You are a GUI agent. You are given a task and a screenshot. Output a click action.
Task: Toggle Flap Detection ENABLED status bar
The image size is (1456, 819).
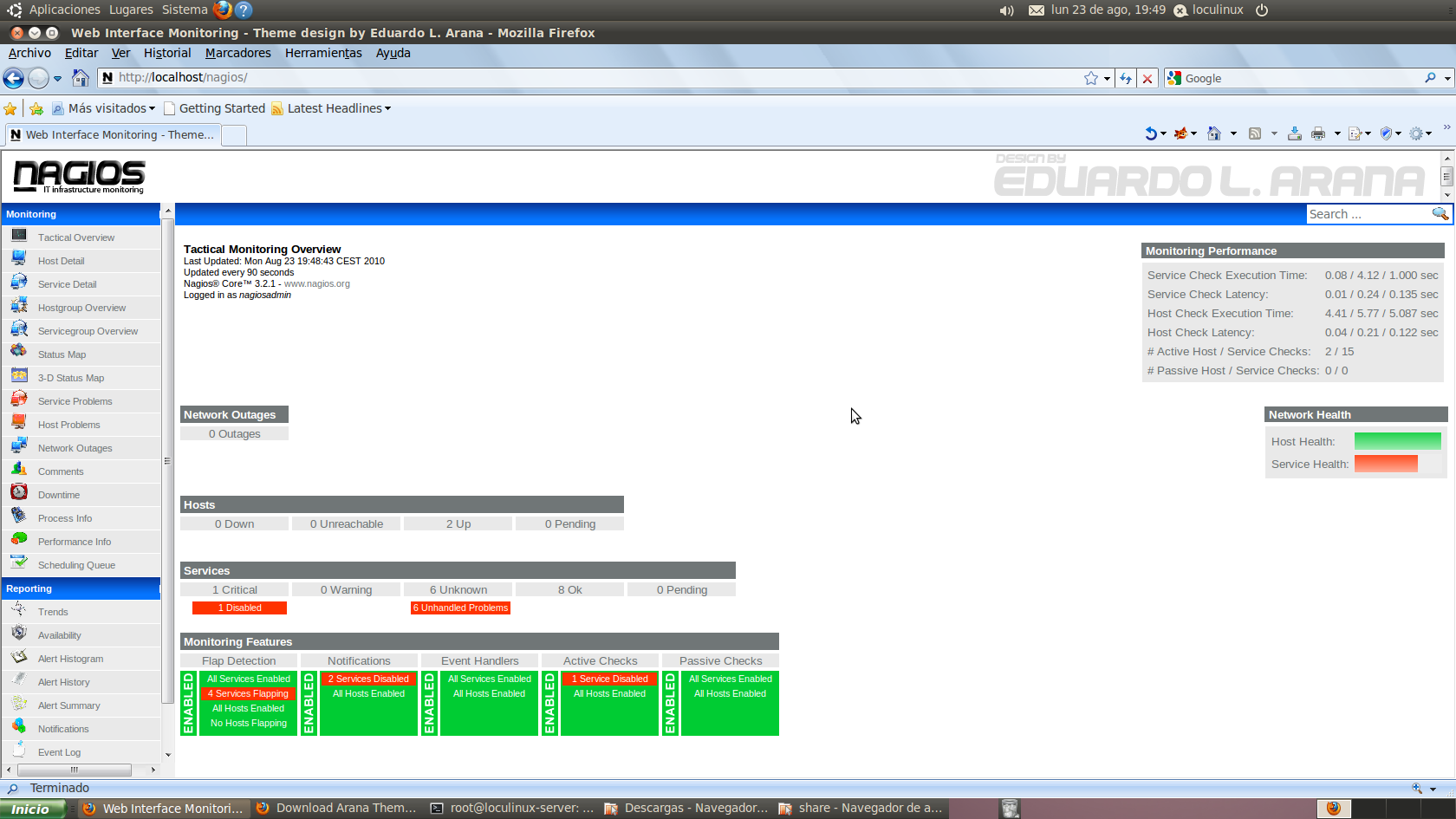pyautogui.click(x=189, y=703)
